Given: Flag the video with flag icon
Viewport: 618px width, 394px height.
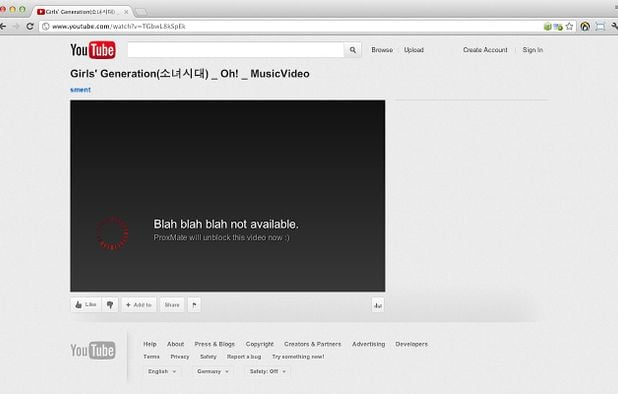Looking at the screenshot, I should pos(194,305).
